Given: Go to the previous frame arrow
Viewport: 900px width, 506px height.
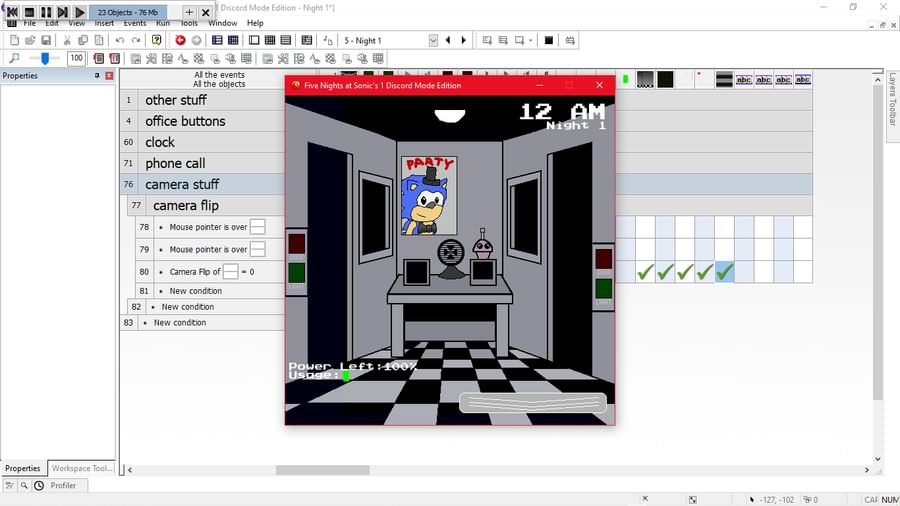Looking at the screenshot, I should (448, 40).
